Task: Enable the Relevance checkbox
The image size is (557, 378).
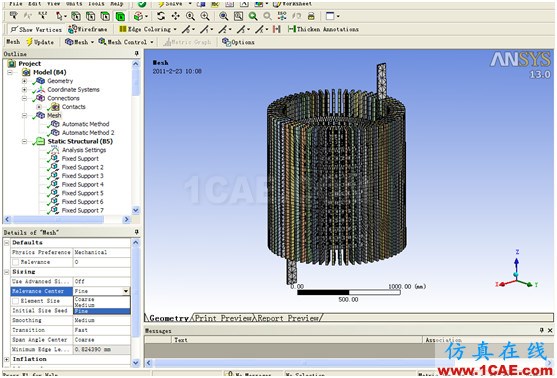Action: click(15, 262)
